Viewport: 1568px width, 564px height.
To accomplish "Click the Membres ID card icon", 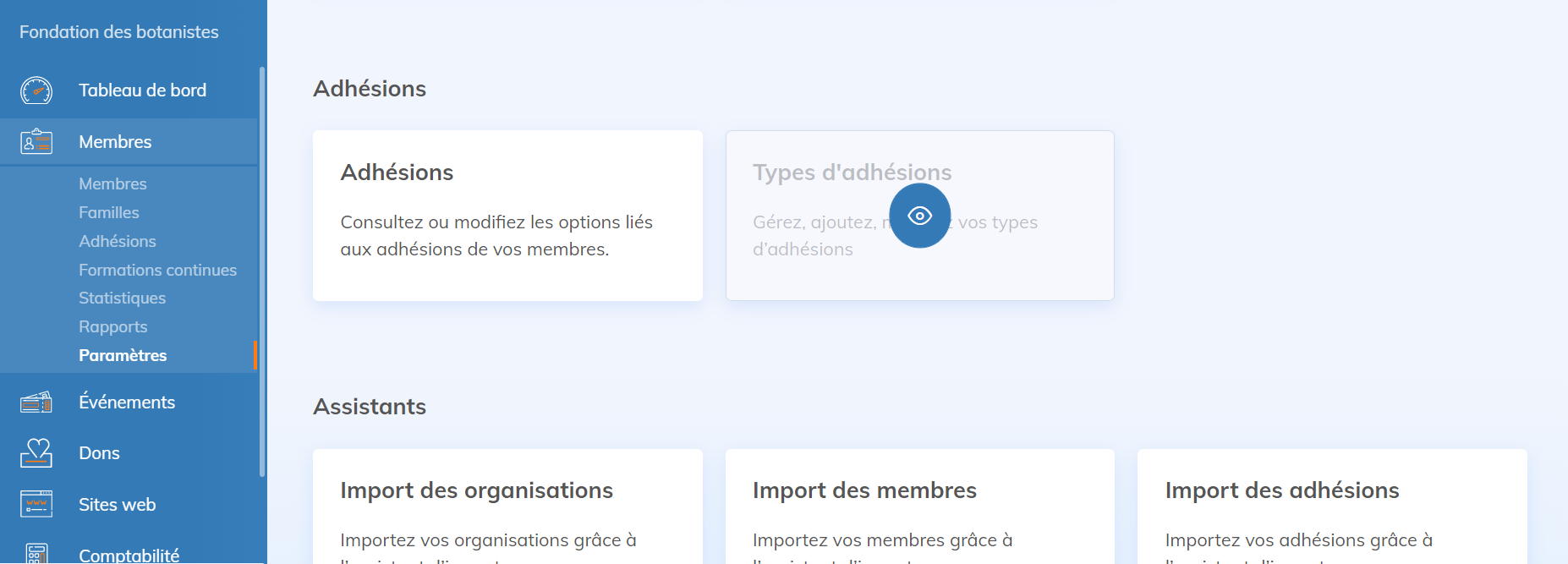I will pyautogui.click(x=36, y=142).
